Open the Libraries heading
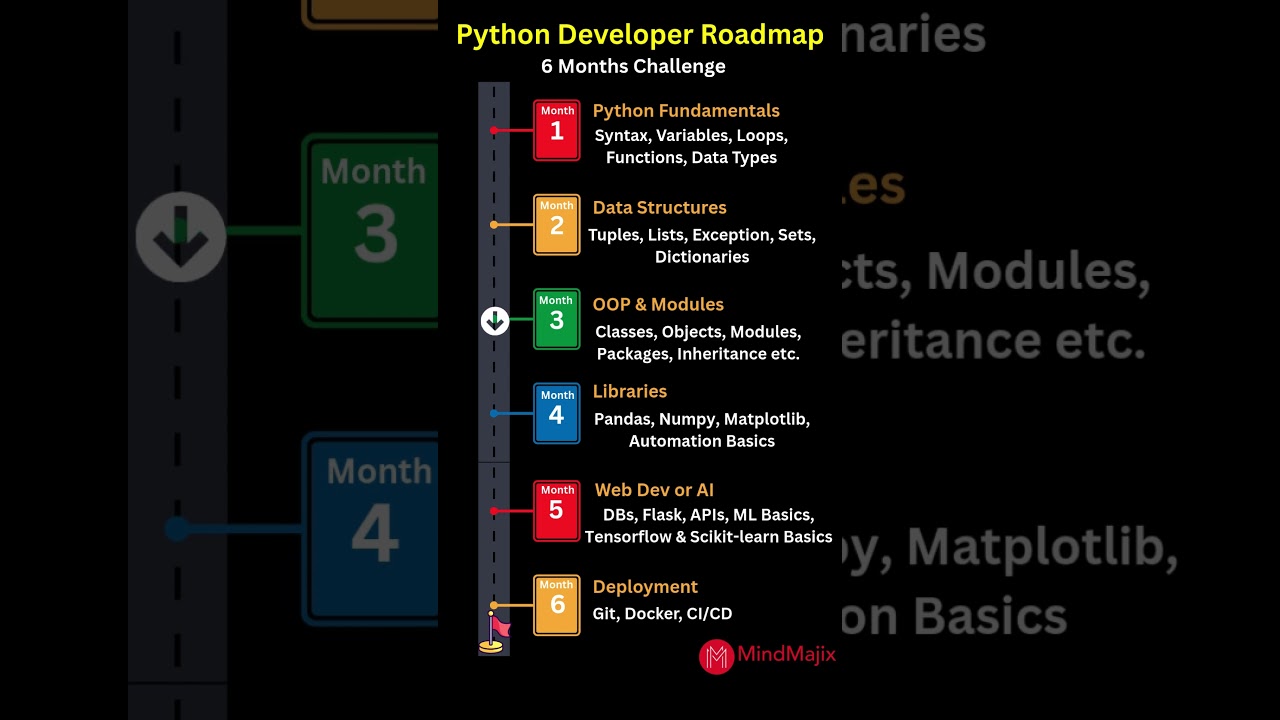Viewport: 1280px width, 720px height. pyautogui.click(x=629, y=392)
